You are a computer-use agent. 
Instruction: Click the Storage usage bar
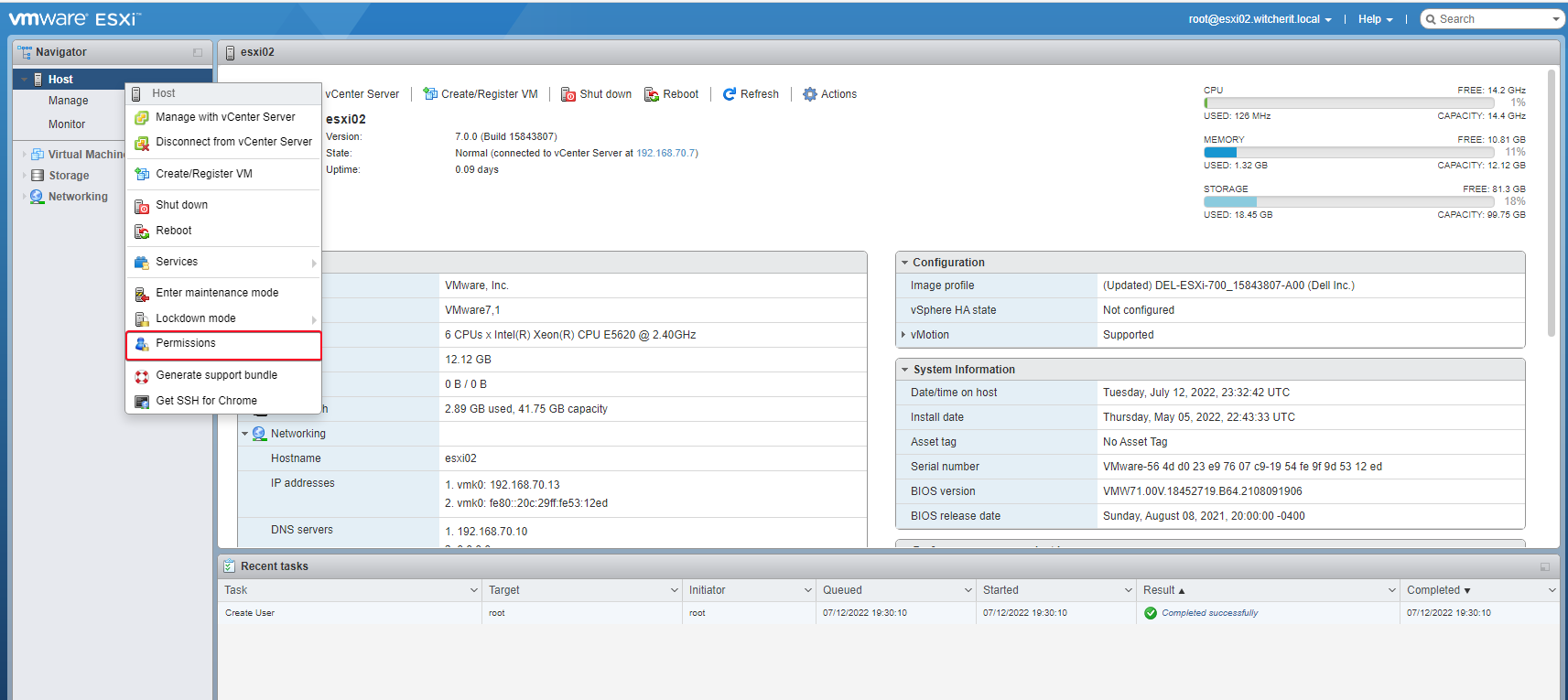pos(1348,202)
